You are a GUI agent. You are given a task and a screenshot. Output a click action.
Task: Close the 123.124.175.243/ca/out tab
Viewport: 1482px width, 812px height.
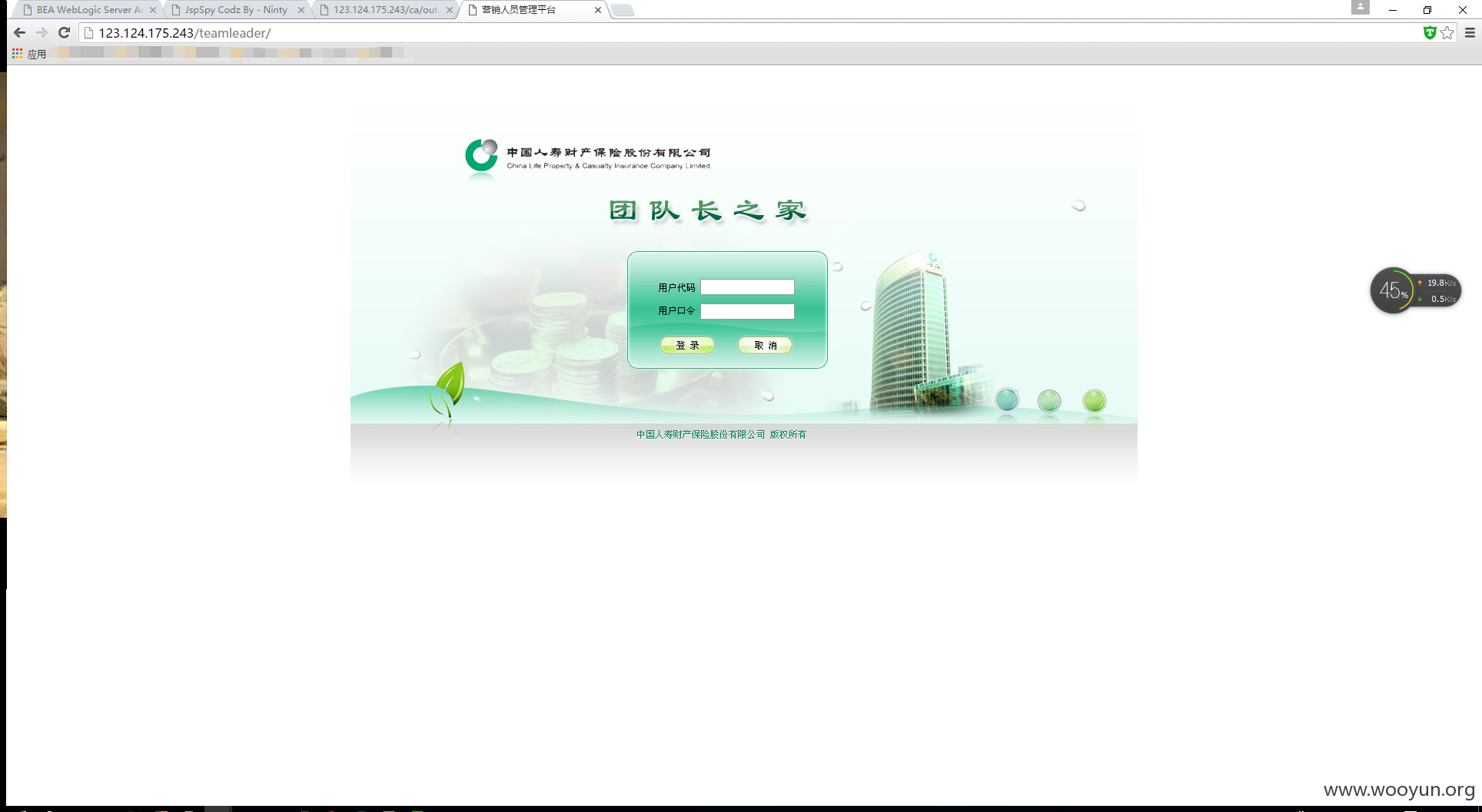click(x=450, y=10)
